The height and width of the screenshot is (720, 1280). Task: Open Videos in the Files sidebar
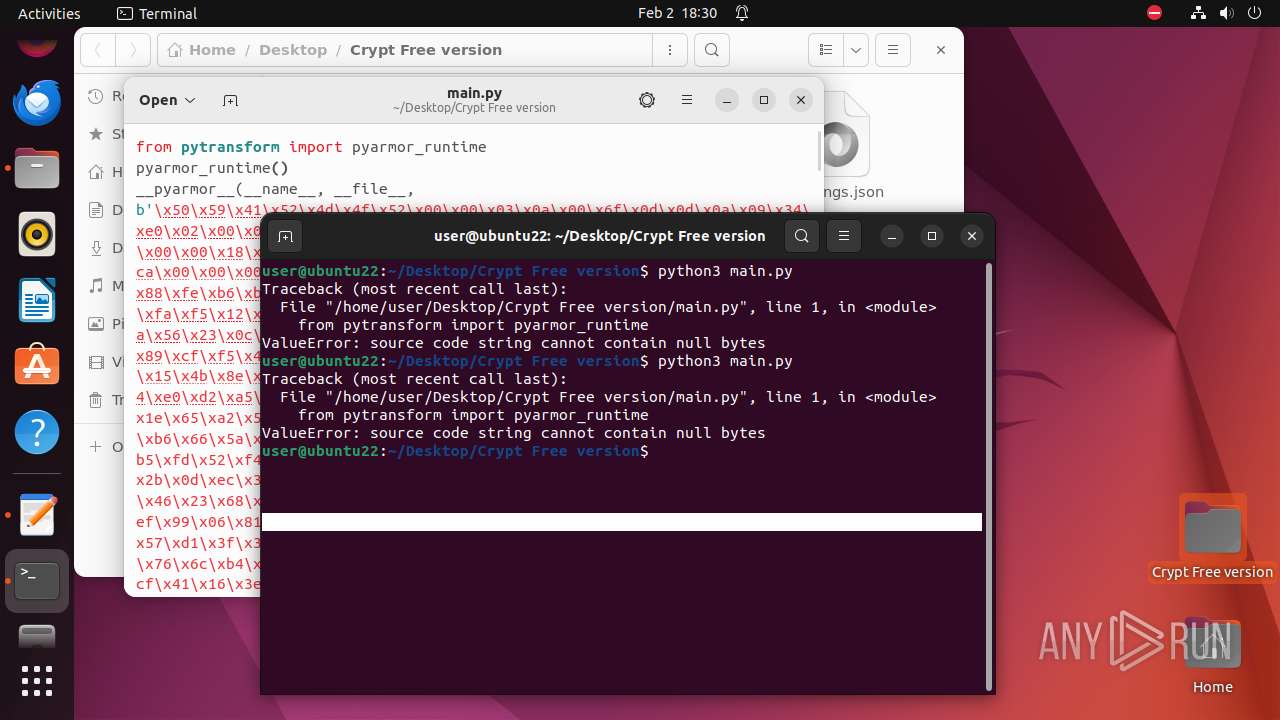click(104, 362)
